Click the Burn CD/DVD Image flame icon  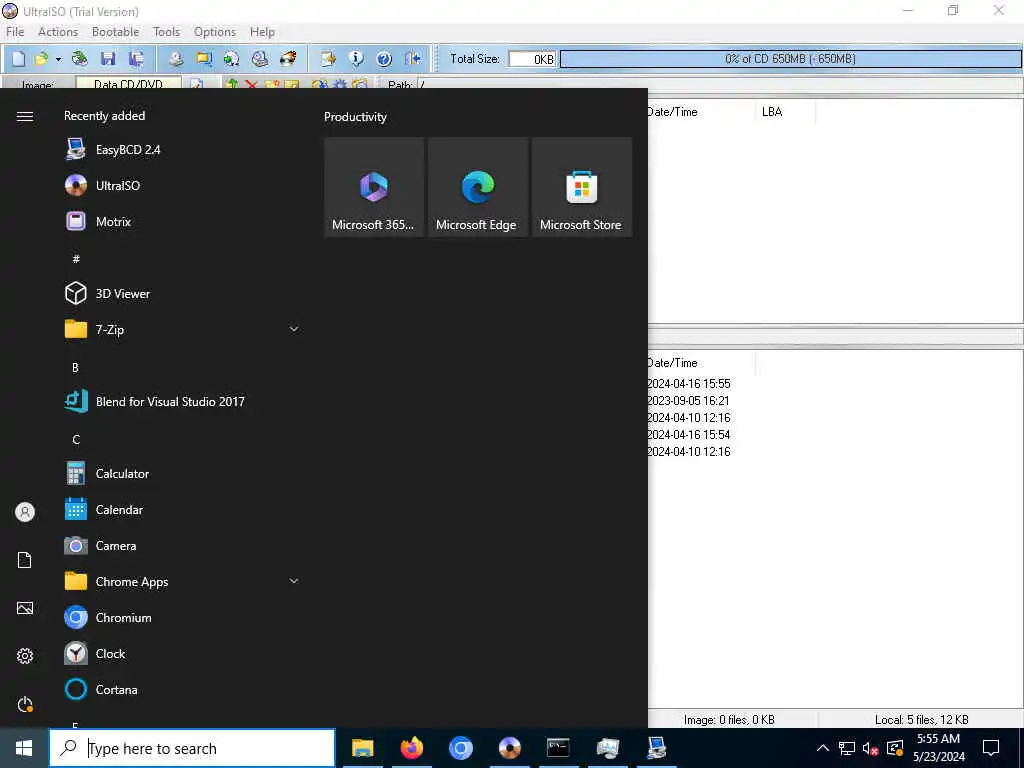288,59
